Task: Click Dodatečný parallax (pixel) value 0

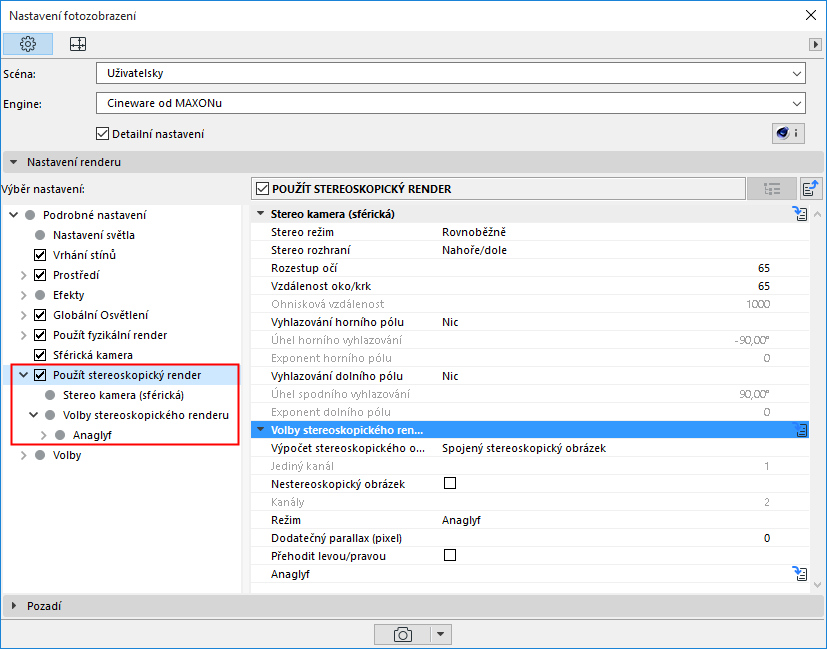Action: point(767,538)
